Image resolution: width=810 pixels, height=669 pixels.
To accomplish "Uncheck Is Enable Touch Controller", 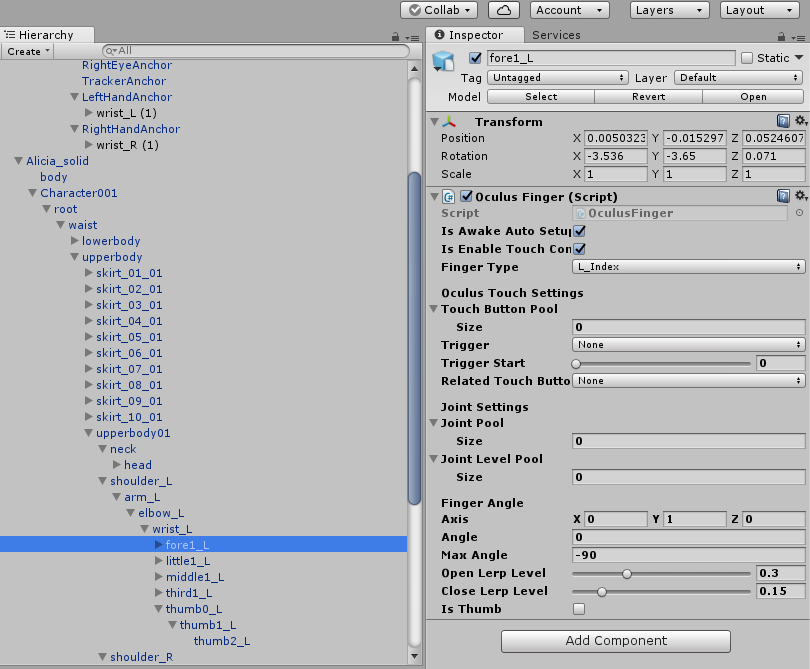I will [x=580, y=249].
